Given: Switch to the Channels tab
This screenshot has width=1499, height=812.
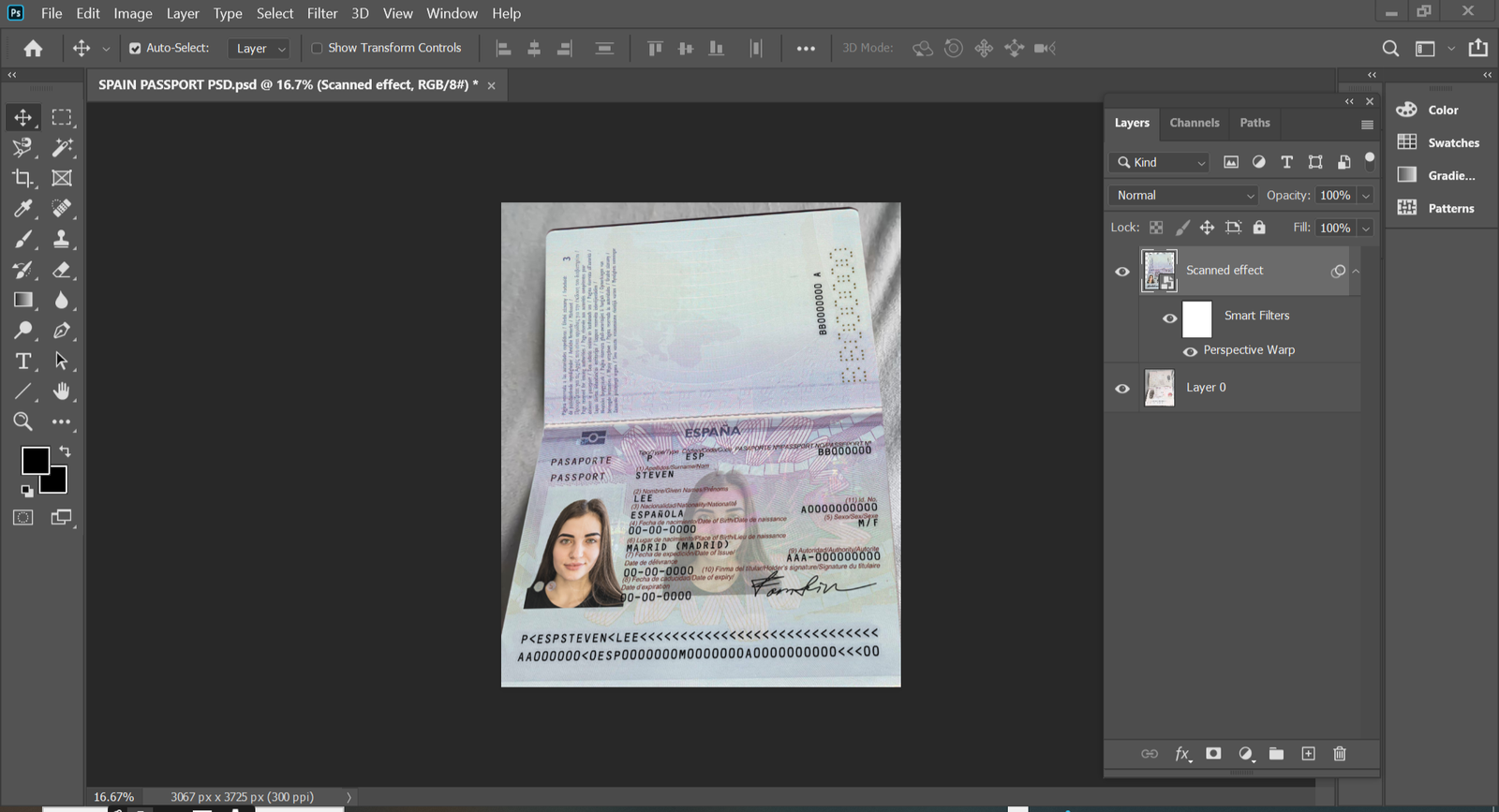Looking at the screenshot, I should pos(1194,123).
